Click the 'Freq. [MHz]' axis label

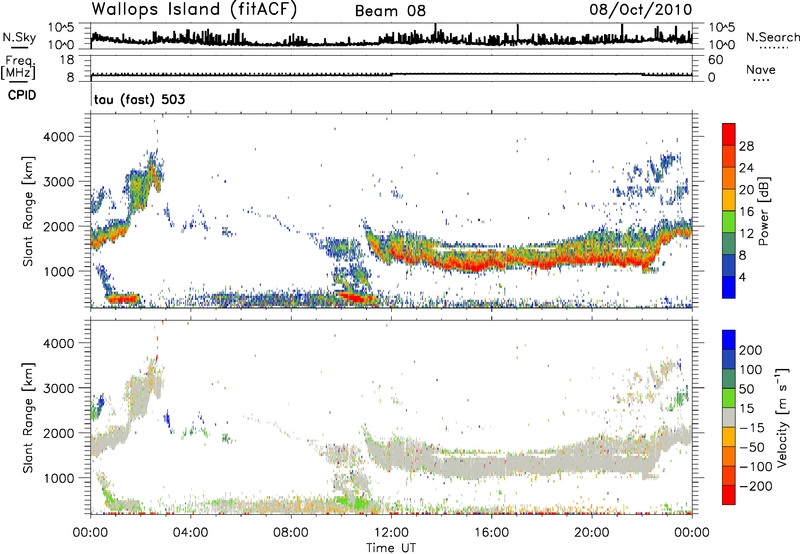[x=18, y=68]
